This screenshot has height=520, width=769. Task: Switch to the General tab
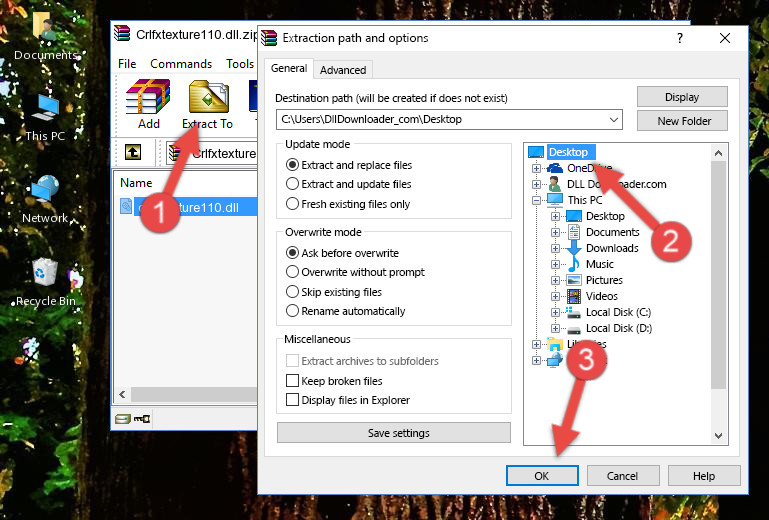289,68
